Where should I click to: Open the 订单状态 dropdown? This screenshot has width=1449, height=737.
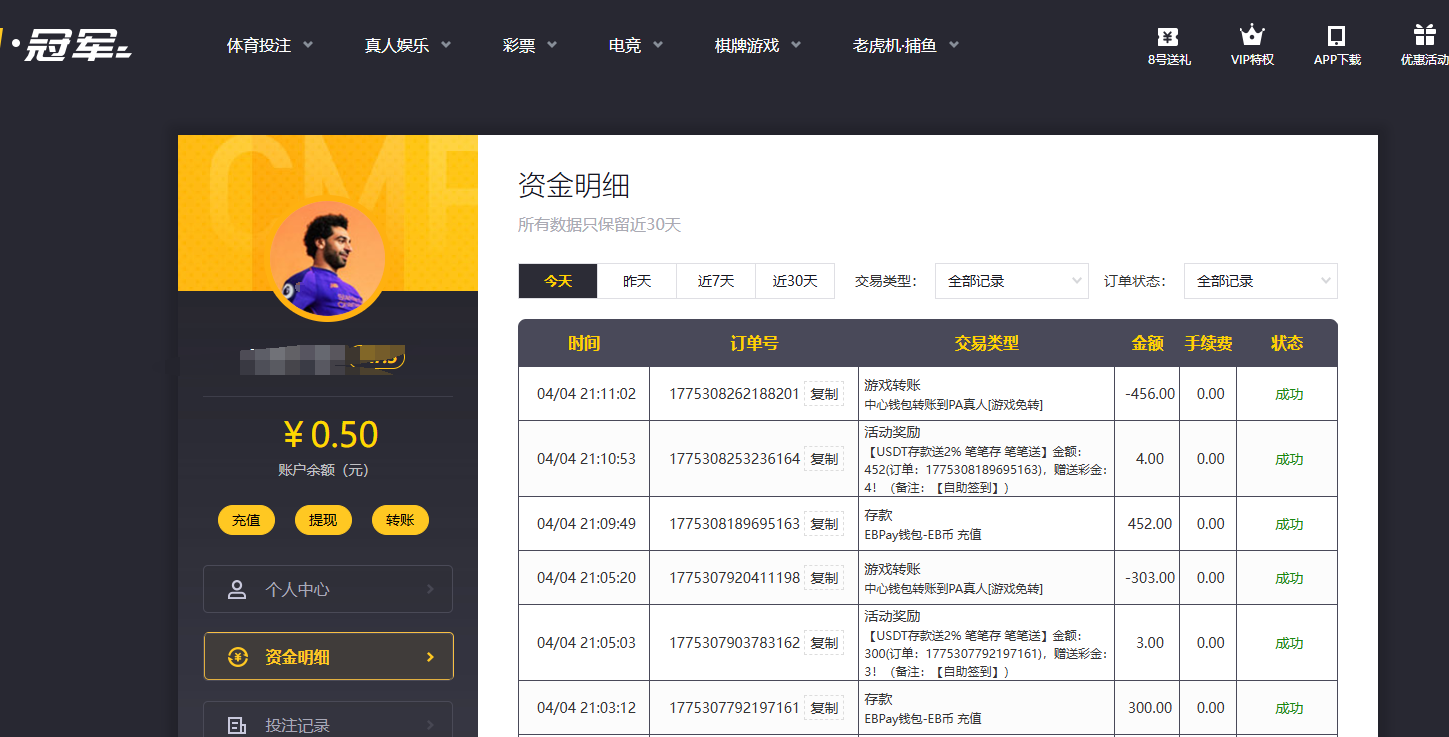click(1259, 281)
